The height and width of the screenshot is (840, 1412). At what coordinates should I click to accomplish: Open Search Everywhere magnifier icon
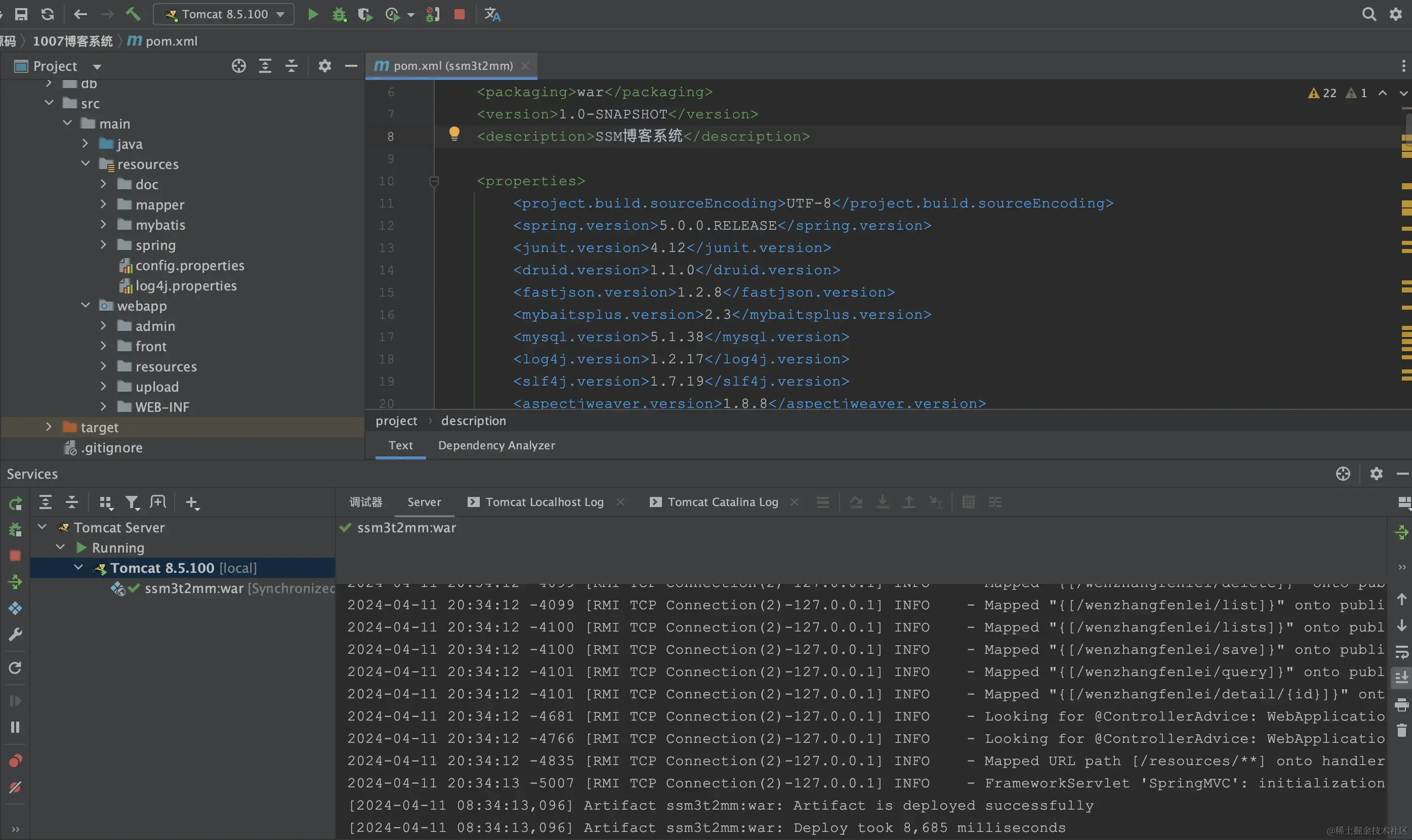[x=1368, y=14]
